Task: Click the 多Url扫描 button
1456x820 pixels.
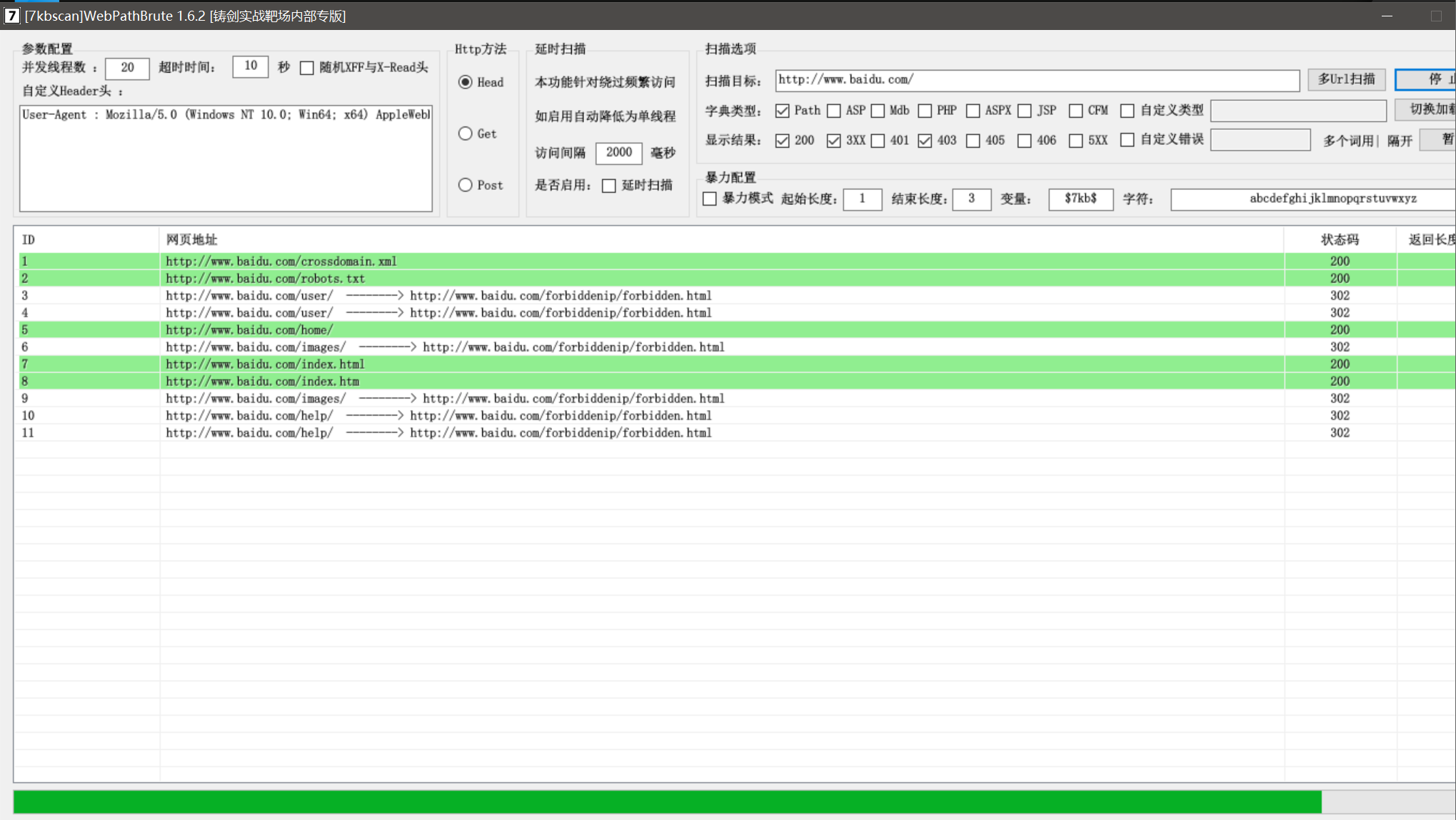Action: tap(1346, 79)
